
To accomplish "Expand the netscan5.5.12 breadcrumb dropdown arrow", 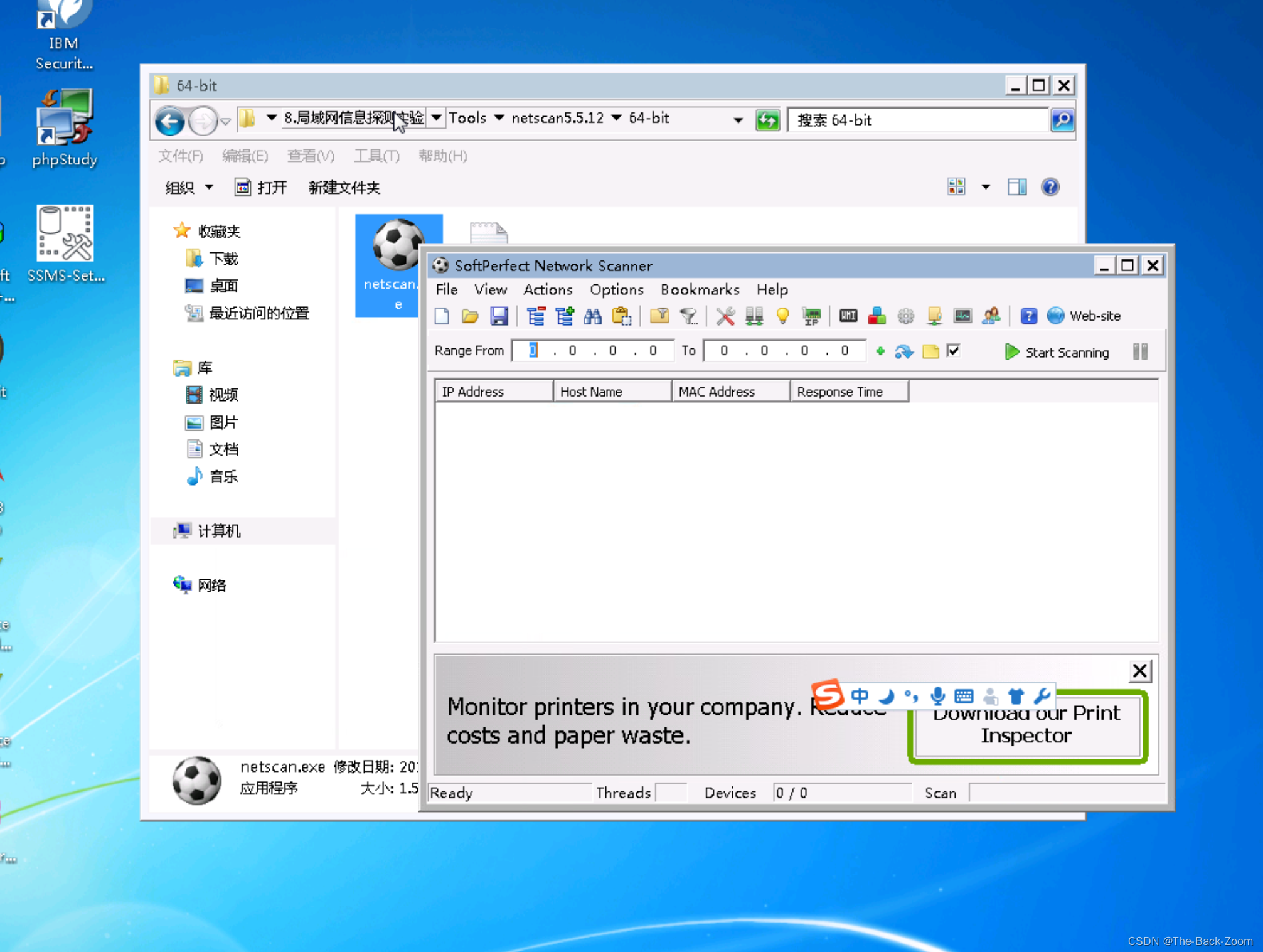I will (x=616, y=118).
